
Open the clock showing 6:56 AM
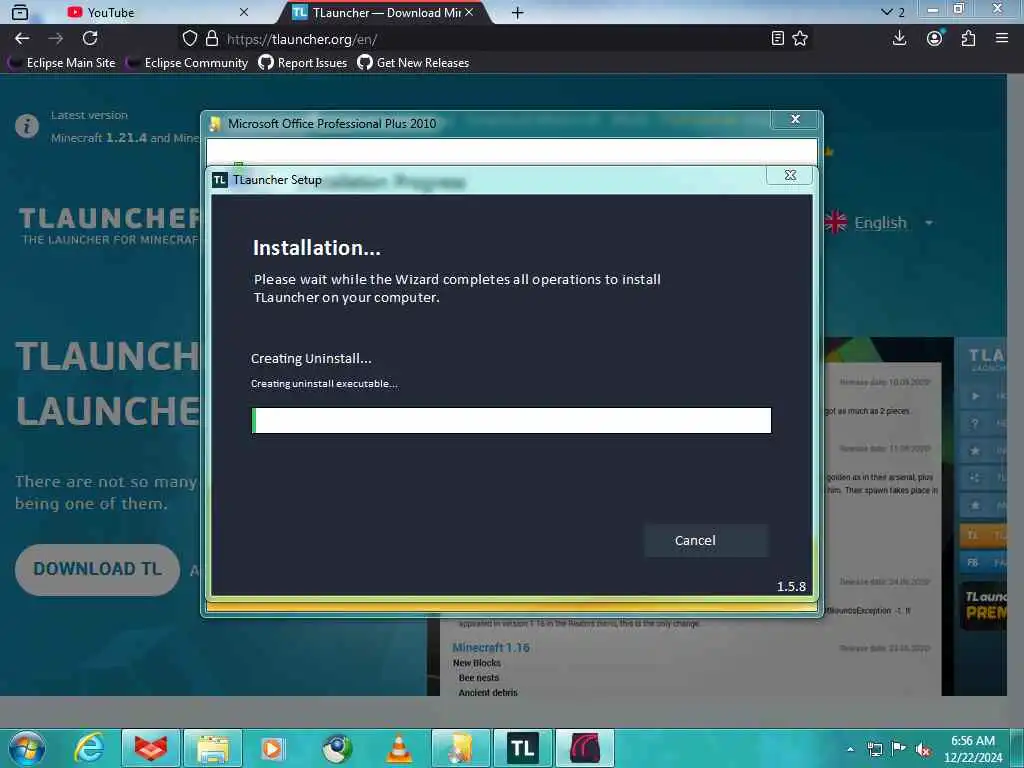point(973,749)
